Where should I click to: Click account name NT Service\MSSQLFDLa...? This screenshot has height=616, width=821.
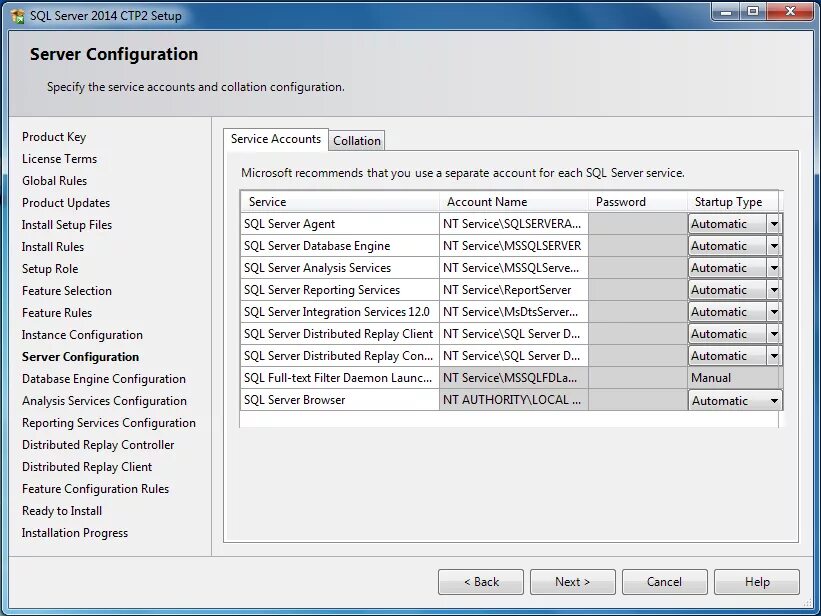coord(514,378)
